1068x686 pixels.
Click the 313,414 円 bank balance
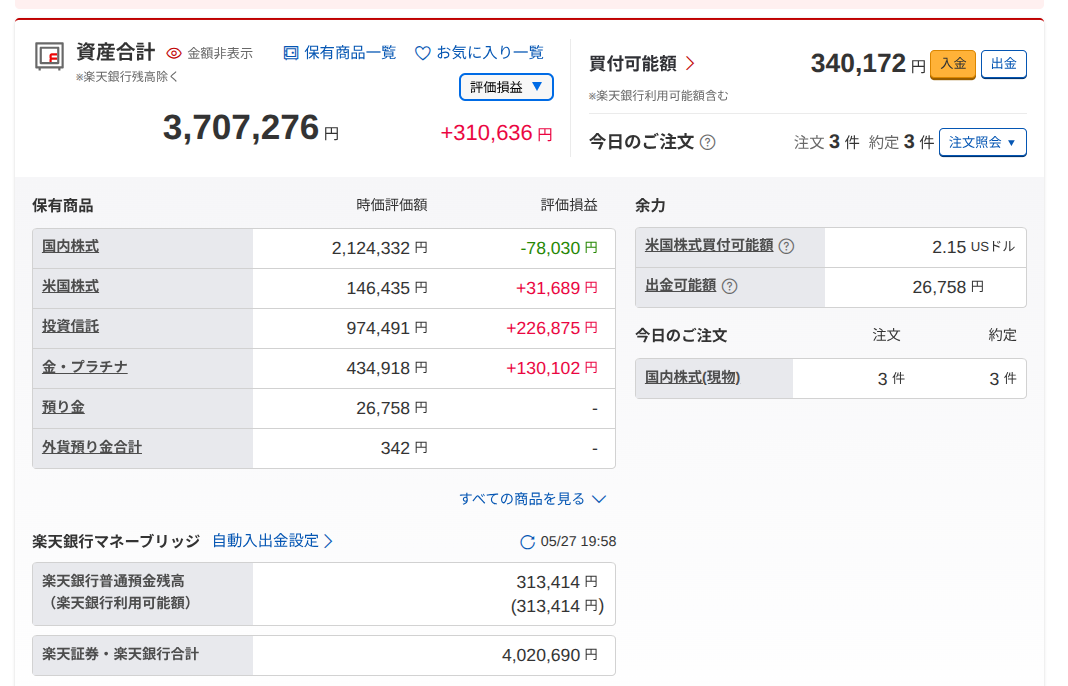556,582
